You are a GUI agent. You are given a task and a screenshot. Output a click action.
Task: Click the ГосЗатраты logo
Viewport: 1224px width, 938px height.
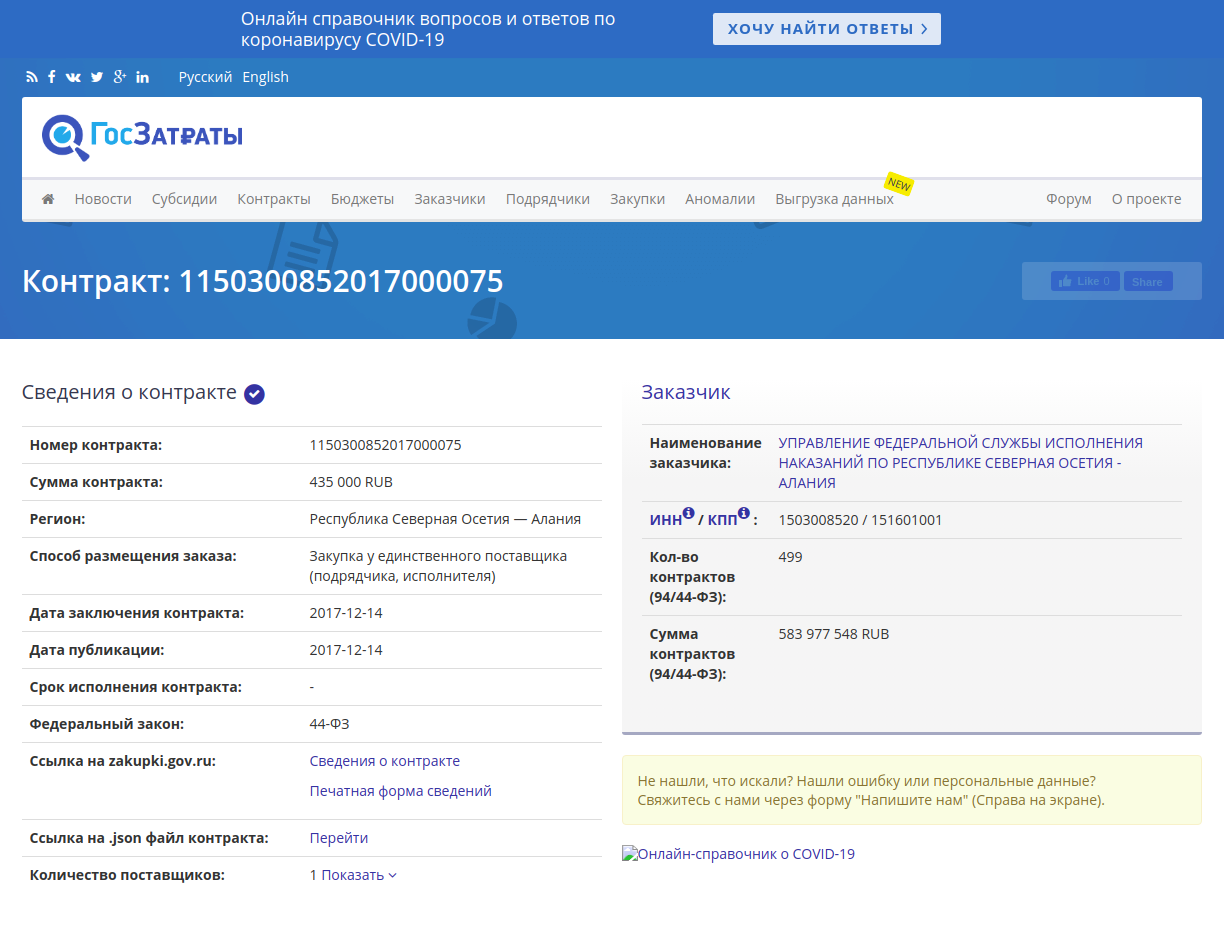pyautogui.click(x=142, y=136)
